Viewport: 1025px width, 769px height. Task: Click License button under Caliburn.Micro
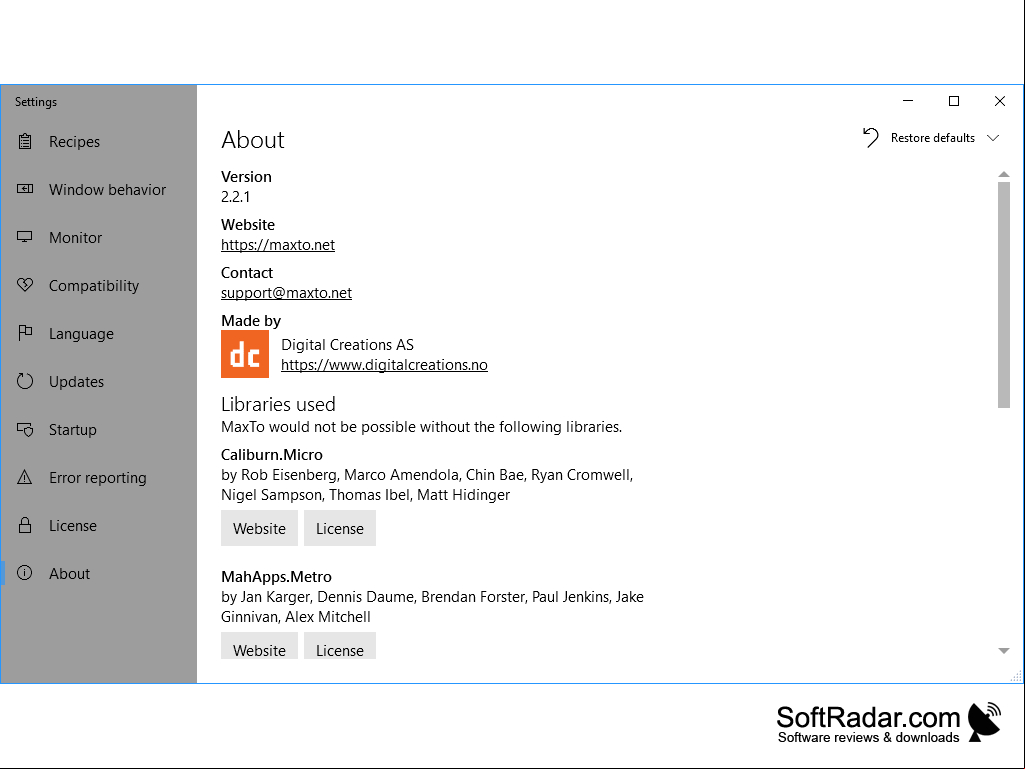tap(340, 528)
